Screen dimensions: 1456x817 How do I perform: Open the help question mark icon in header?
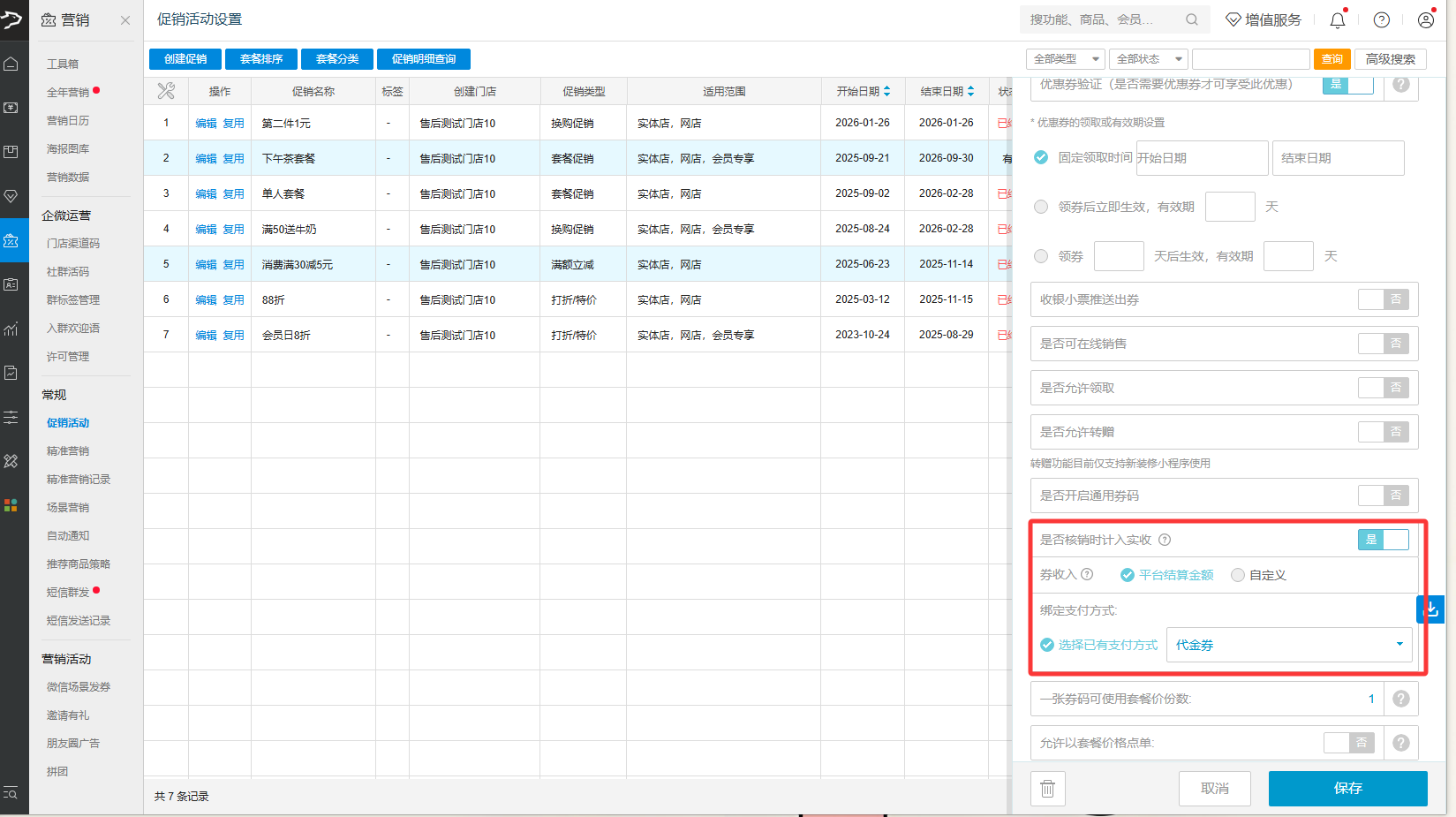point(1382,20)
